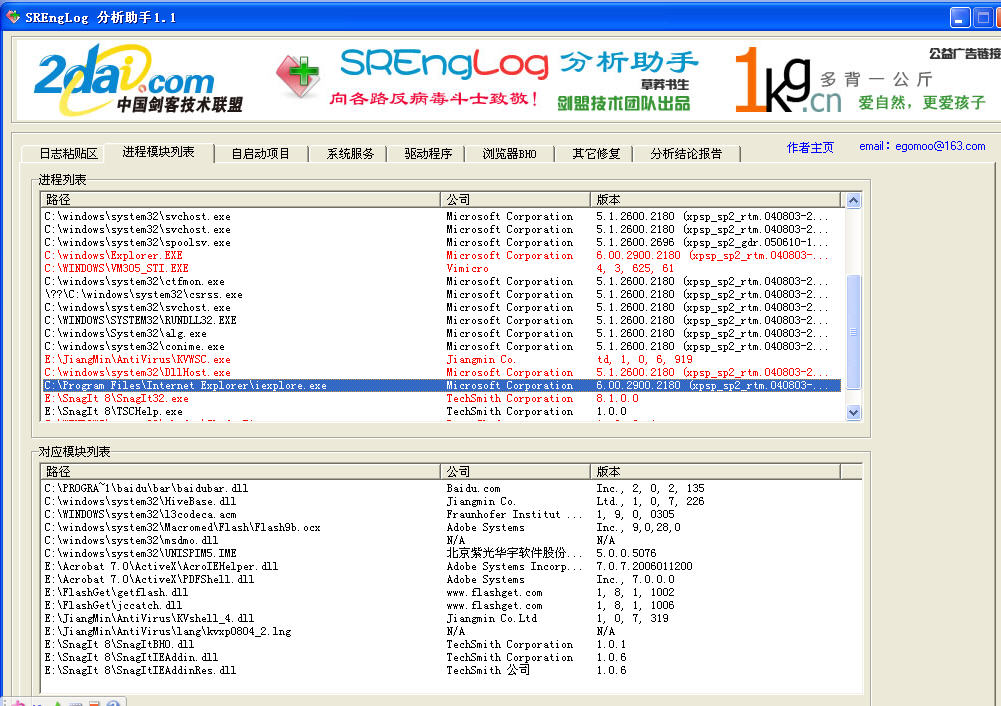
Task: Select the SnagItIEAddin.dll module row
Action: tap(442, 657)
